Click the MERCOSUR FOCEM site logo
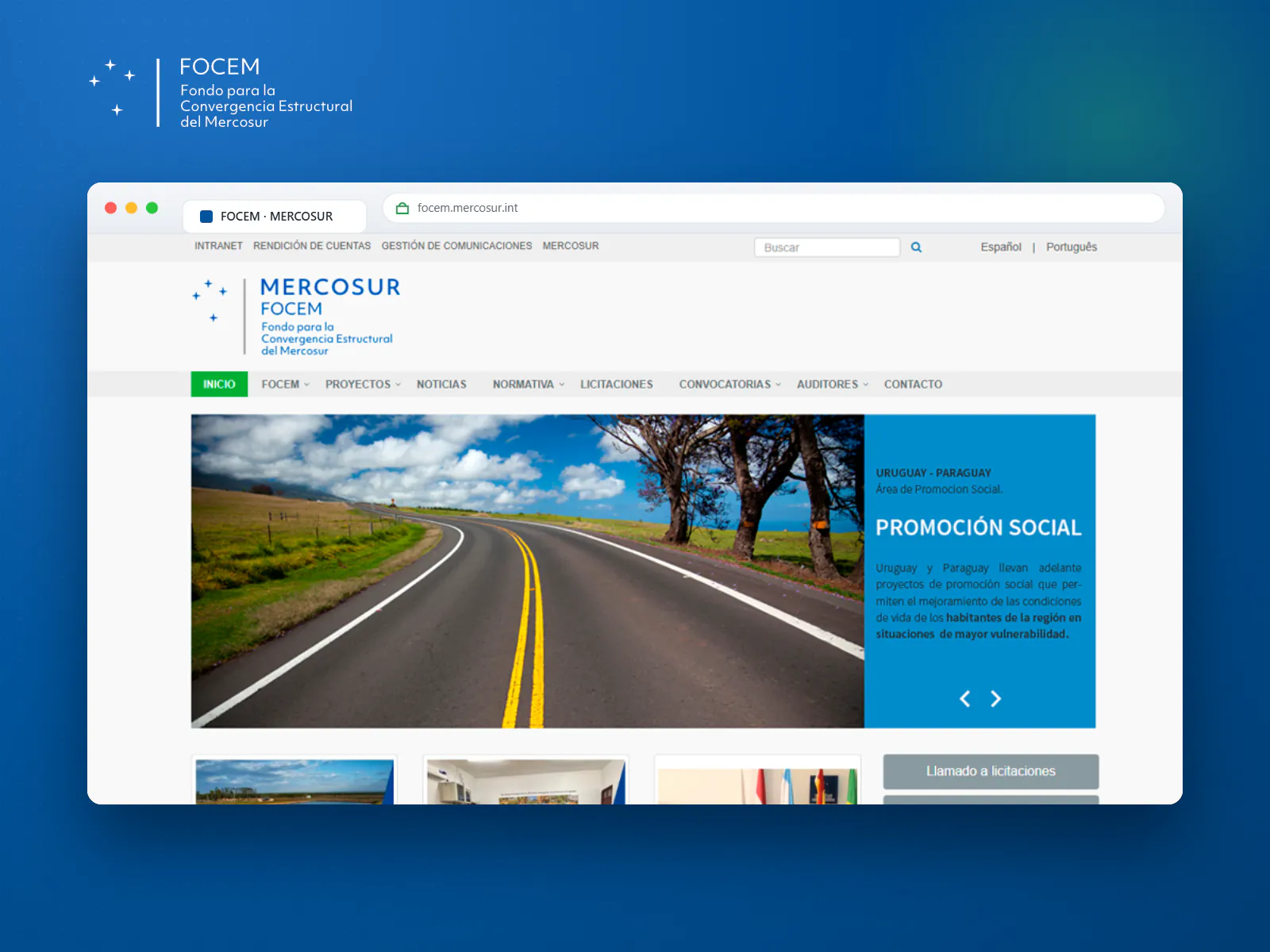Viewport: 1270px width, 952px height. click(296, 316)
